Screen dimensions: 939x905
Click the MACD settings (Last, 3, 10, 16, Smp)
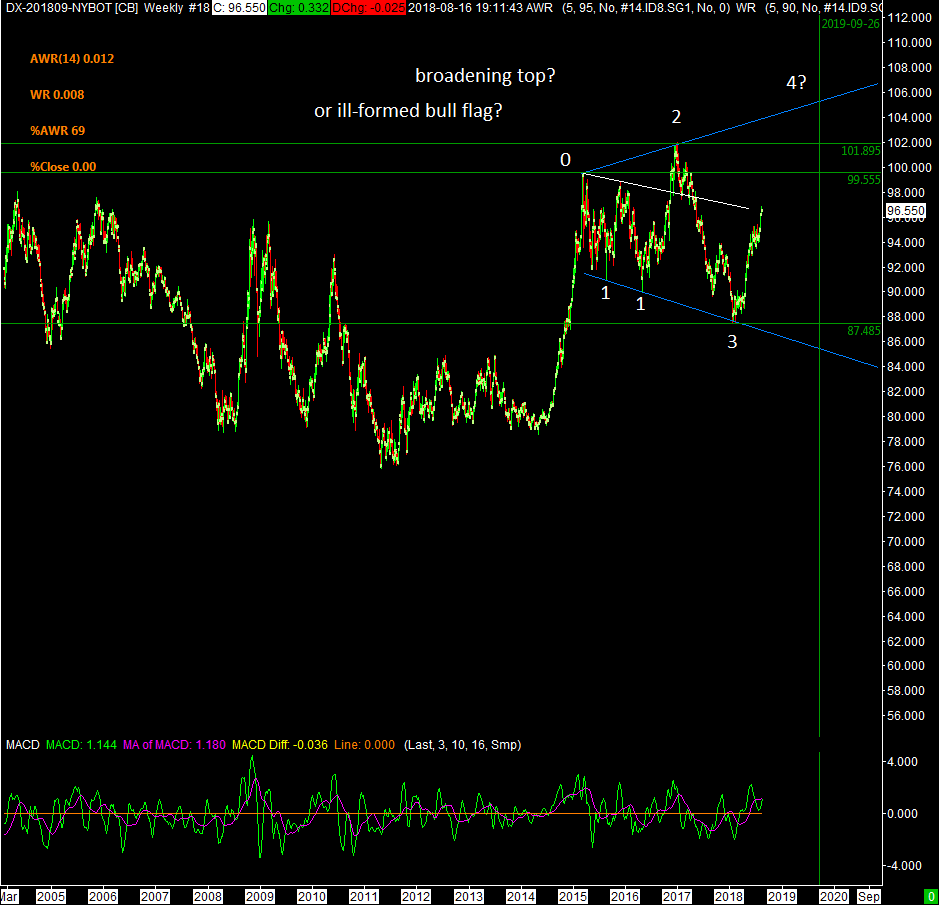462,745
